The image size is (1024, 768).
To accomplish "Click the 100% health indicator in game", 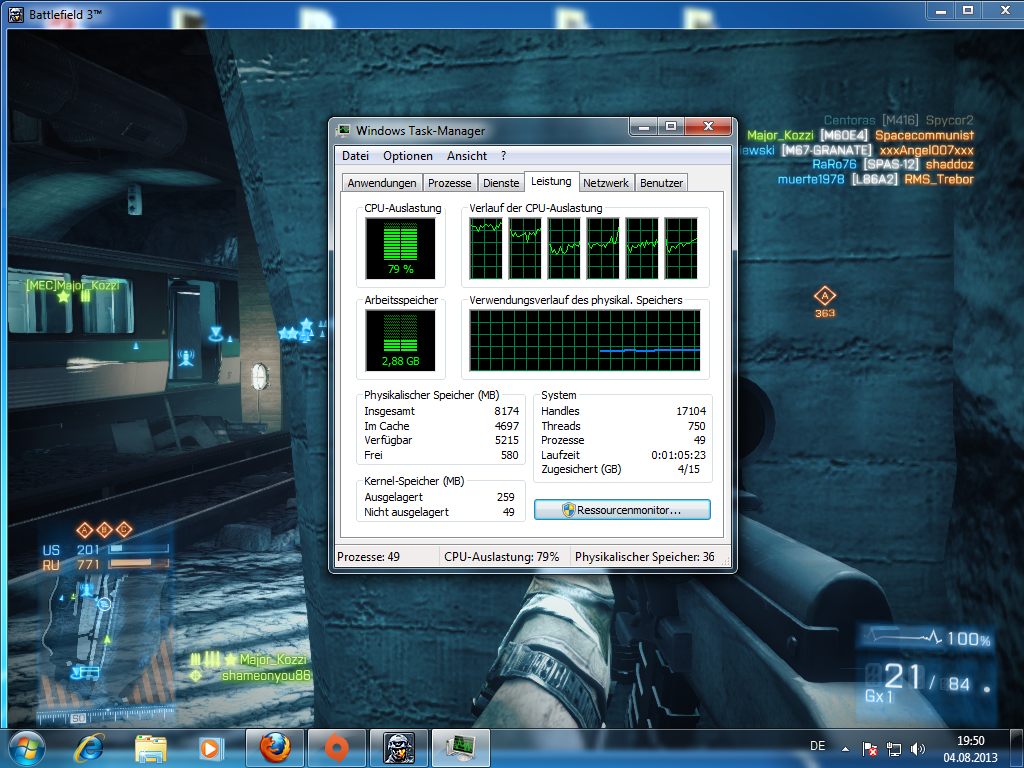I will click(x=968, y=639).
